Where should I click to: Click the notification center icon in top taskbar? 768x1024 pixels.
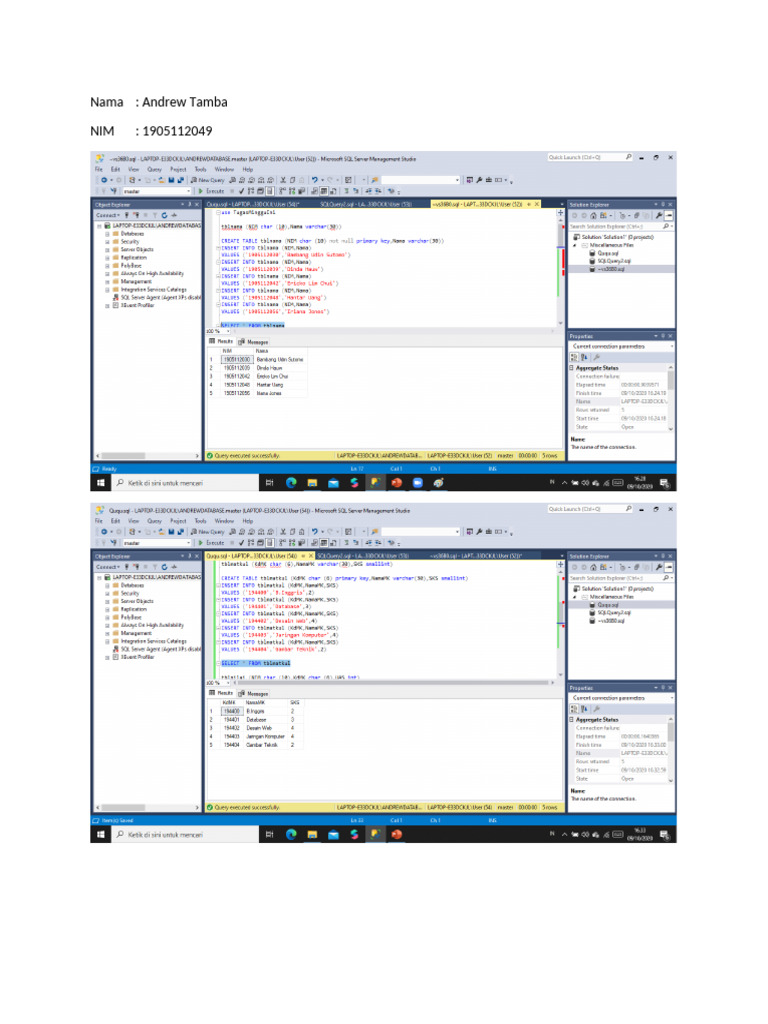tap(664, 483)
